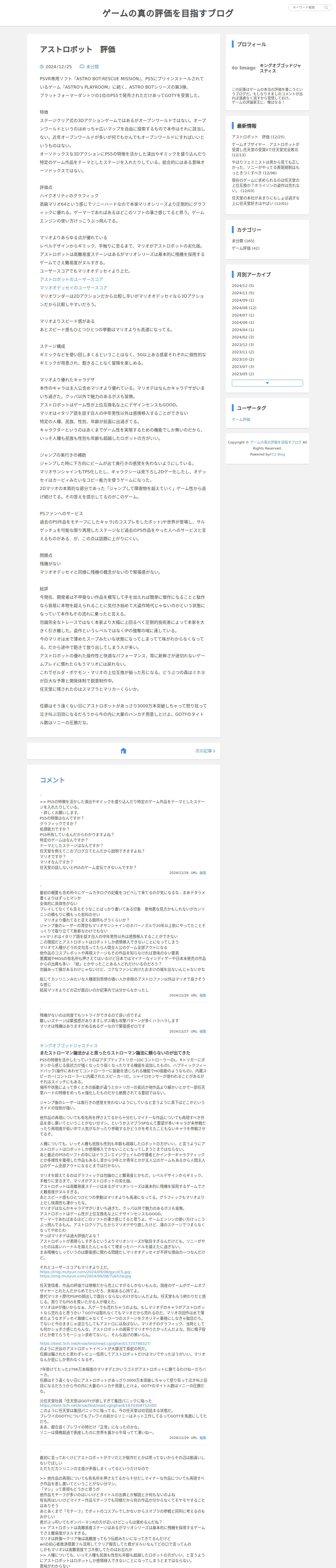Click the 月別アーカイブ sidebar heading
The image size is (336, 1568).
[x=254, y=274]
